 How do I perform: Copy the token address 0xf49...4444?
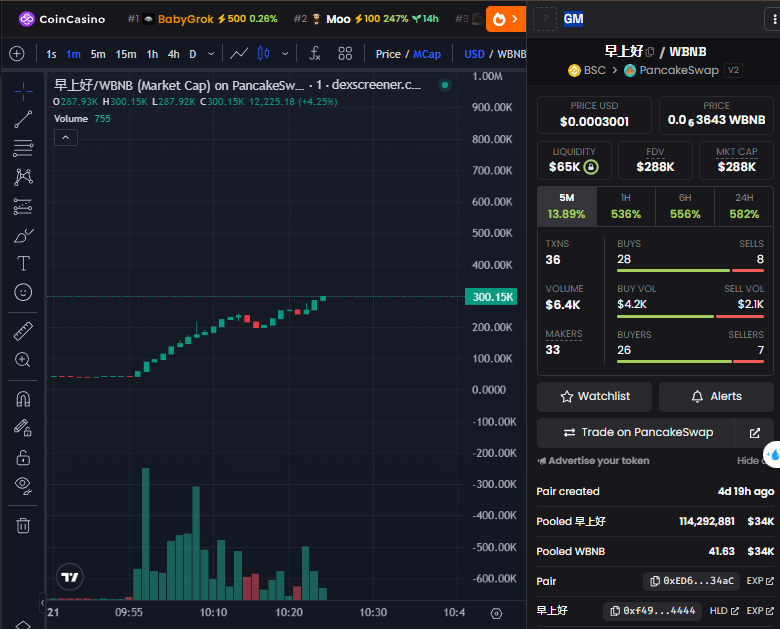pyautogui.click(x=653, y=611)
